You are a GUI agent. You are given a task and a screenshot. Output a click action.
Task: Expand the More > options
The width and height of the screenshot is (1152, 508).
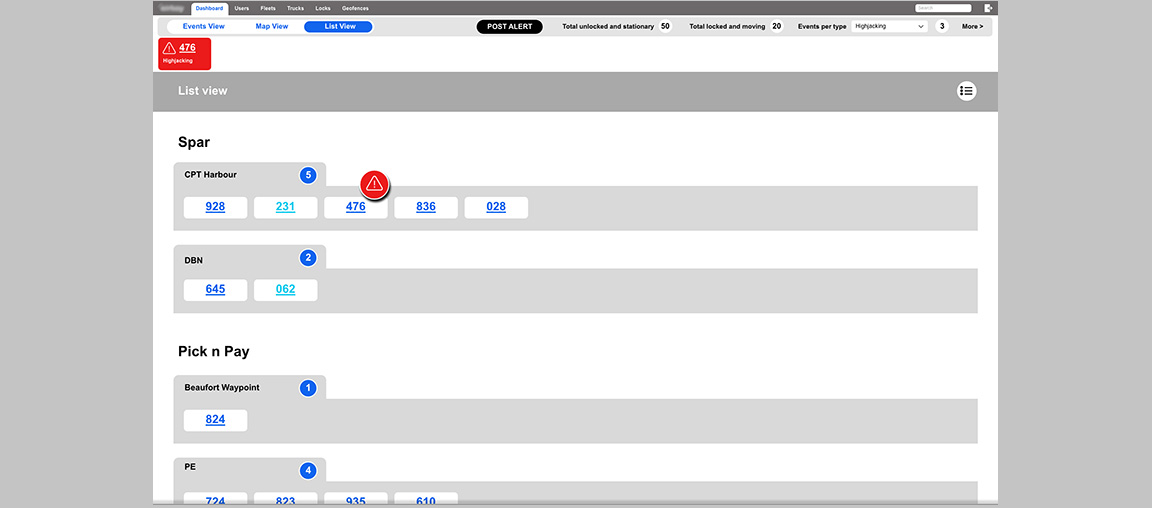972,27
